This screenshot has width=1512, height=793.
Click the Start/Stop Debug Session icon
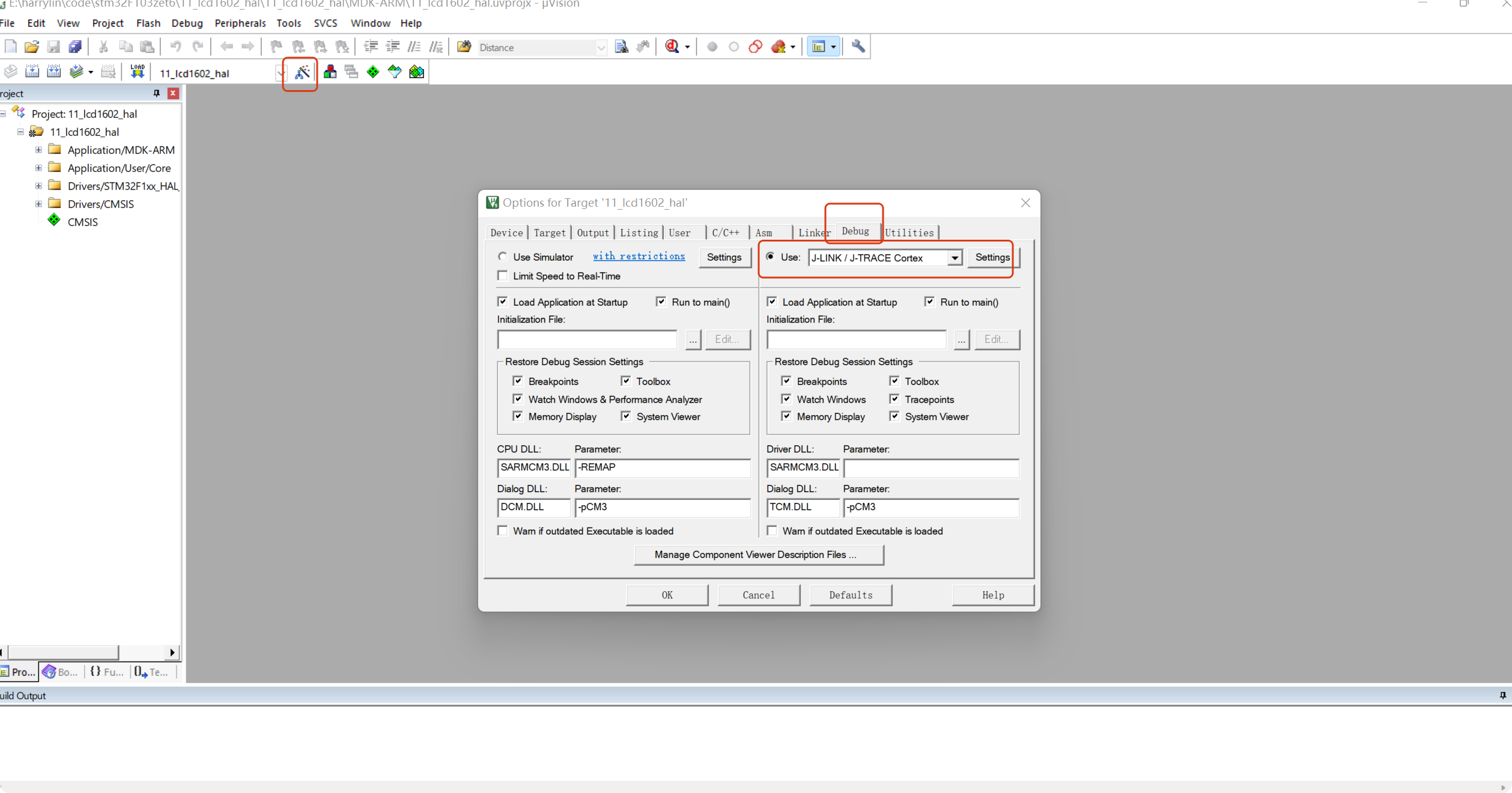pyautogui.click(x=673, y=47)
